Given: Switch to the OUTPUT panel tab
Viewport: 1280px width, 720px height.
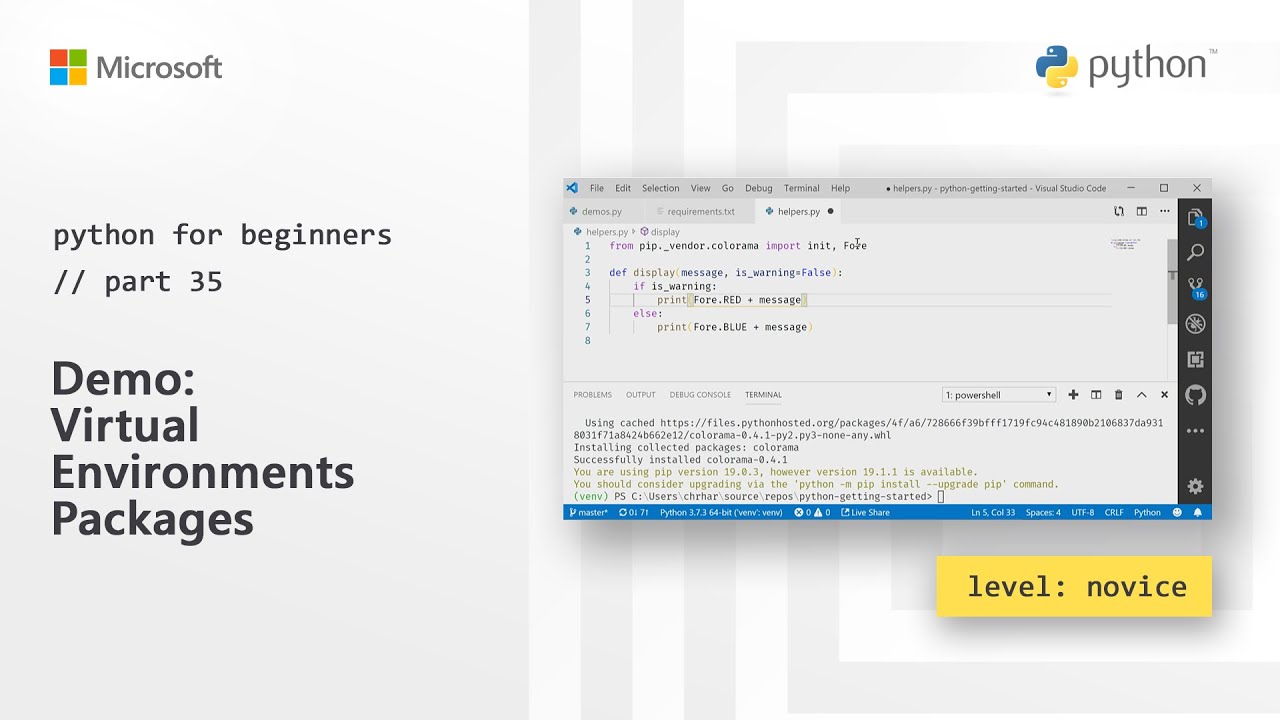Looking at the screenshot, I should (x=641, y=395).
